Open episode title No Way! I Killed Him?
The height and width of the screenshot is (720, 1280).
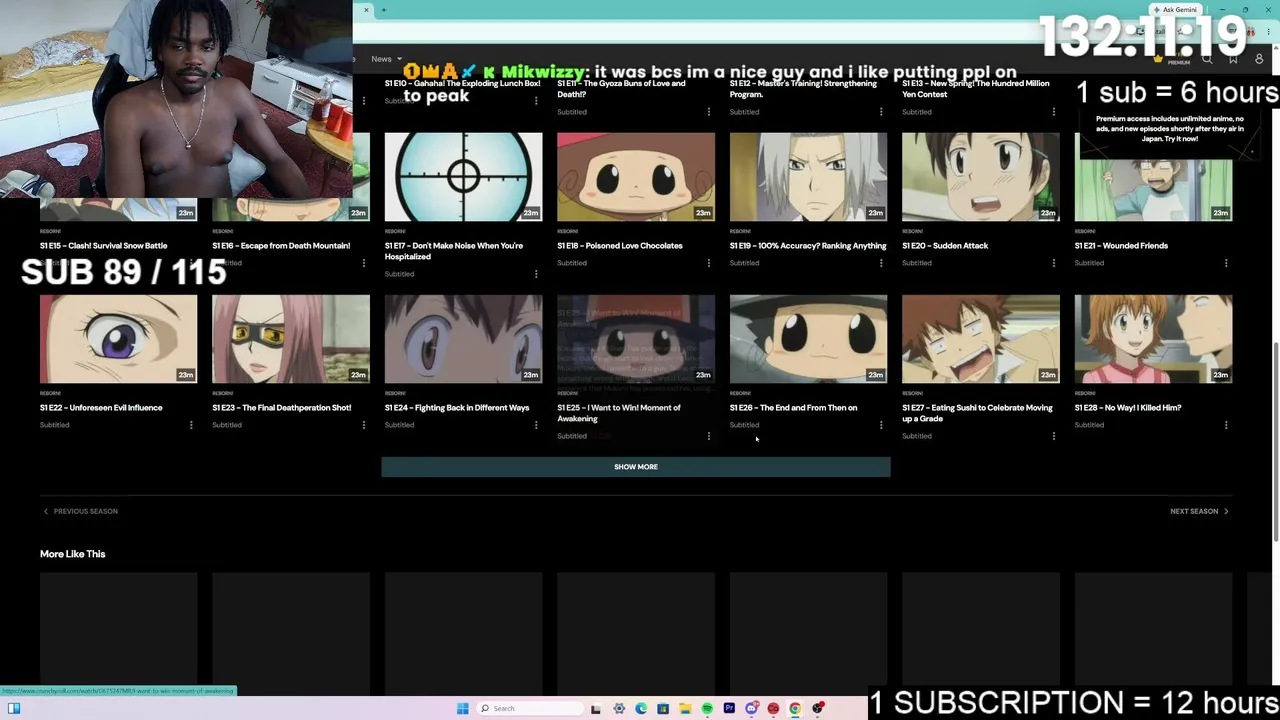click(x=1128, y=408)
